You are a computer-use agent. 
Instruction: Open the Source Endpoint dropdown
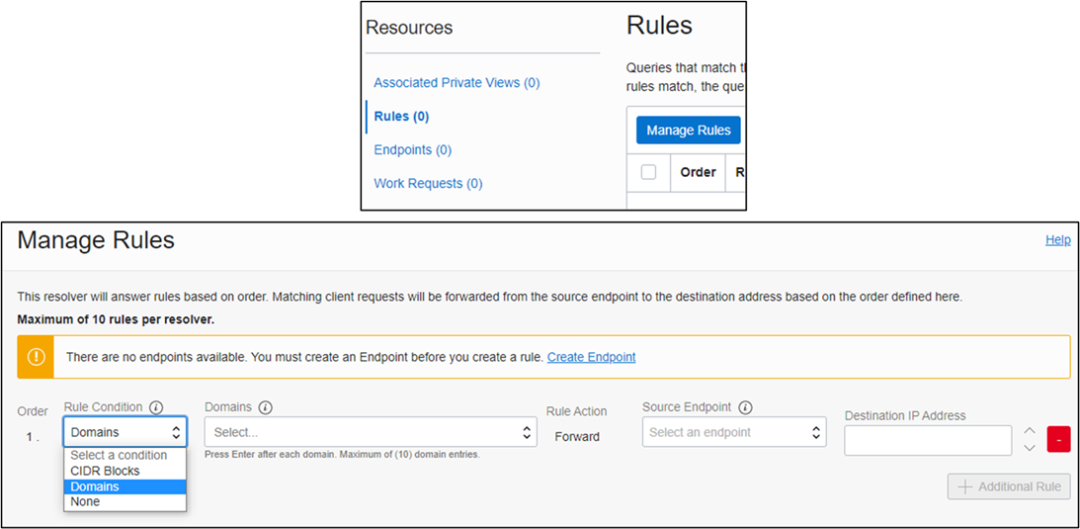click(x=734, y=432)
